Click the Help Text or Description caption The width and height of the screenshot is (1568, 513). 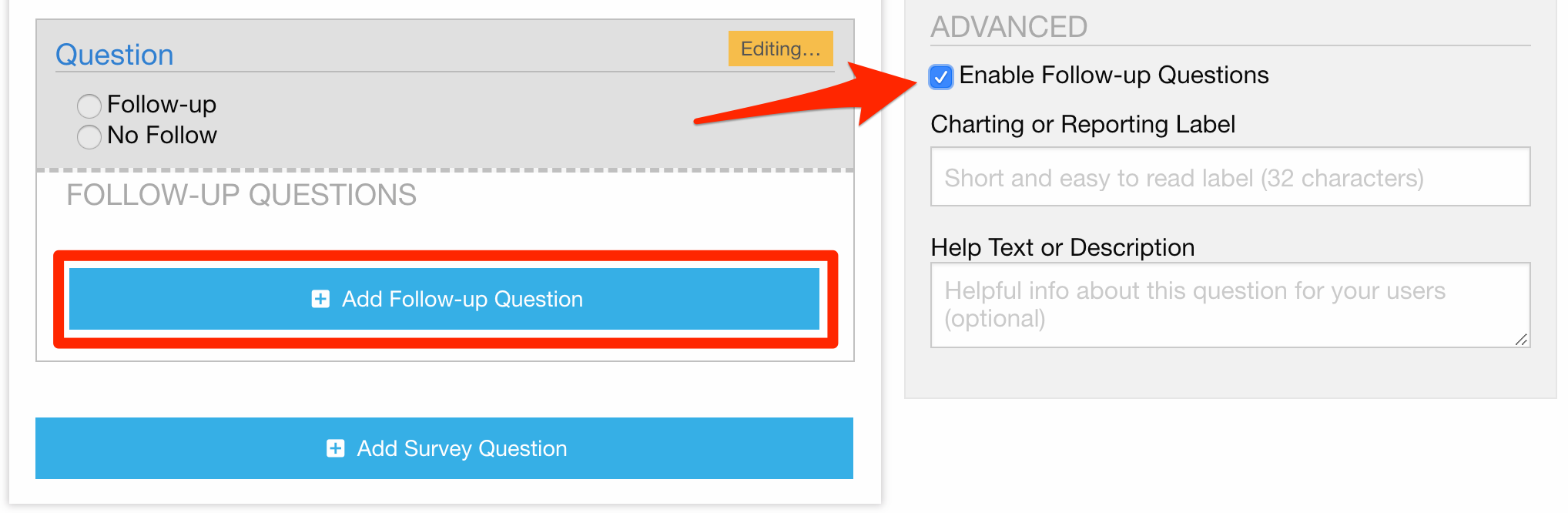pos(1063,247)
